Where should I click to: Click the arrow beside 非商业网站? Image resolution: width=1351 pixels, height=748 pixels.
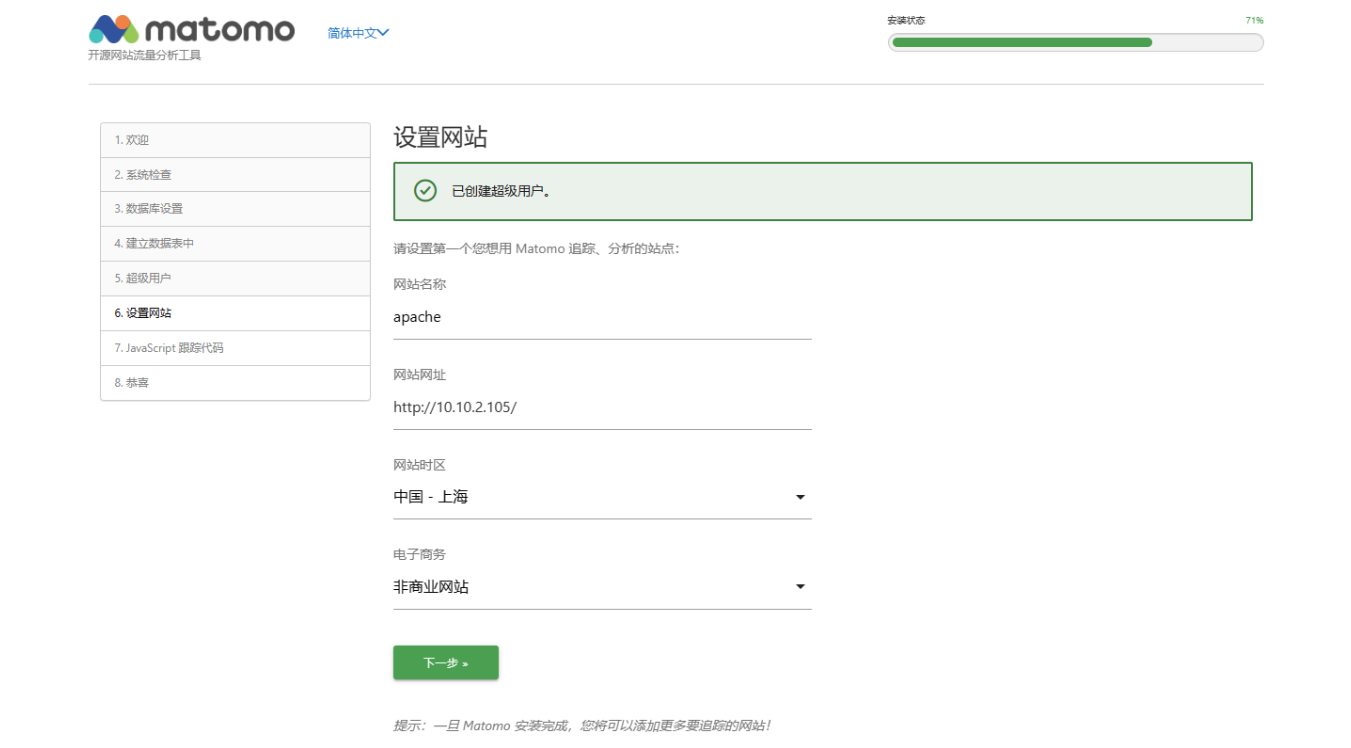point(800,587)
